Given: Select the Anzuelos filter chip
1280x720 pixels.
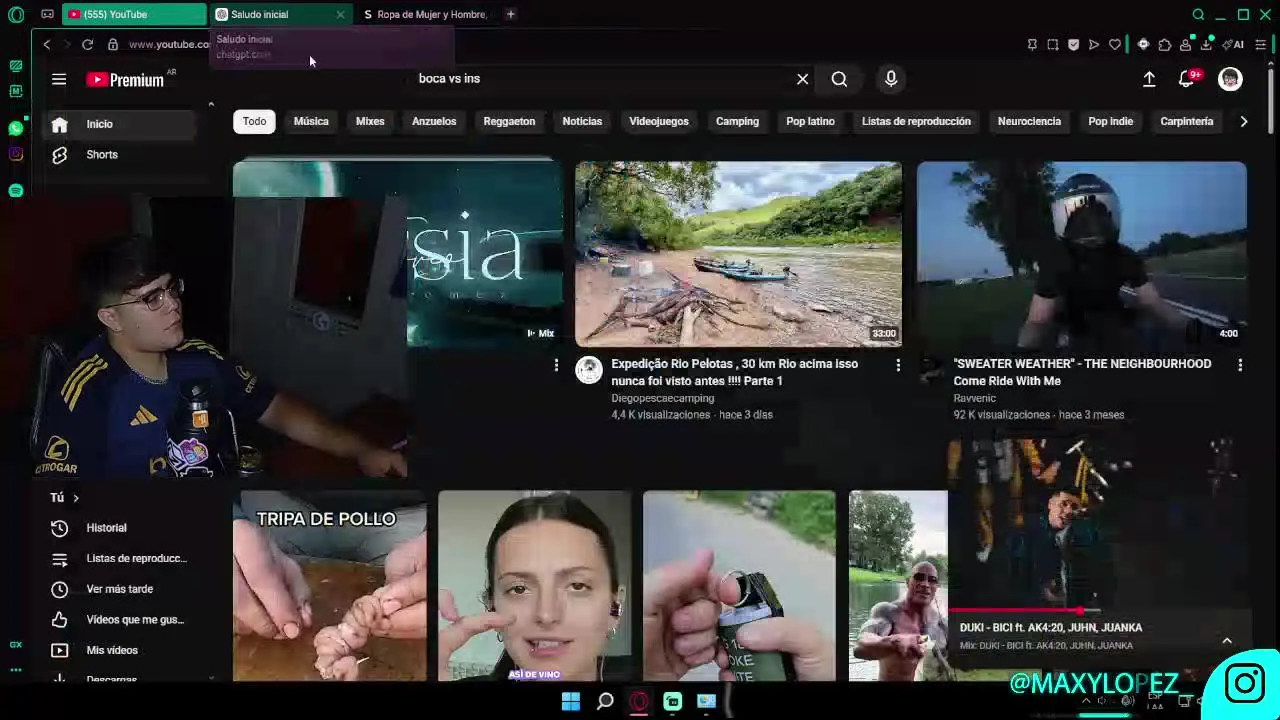Looking at the screenshot, I should 434,121.
